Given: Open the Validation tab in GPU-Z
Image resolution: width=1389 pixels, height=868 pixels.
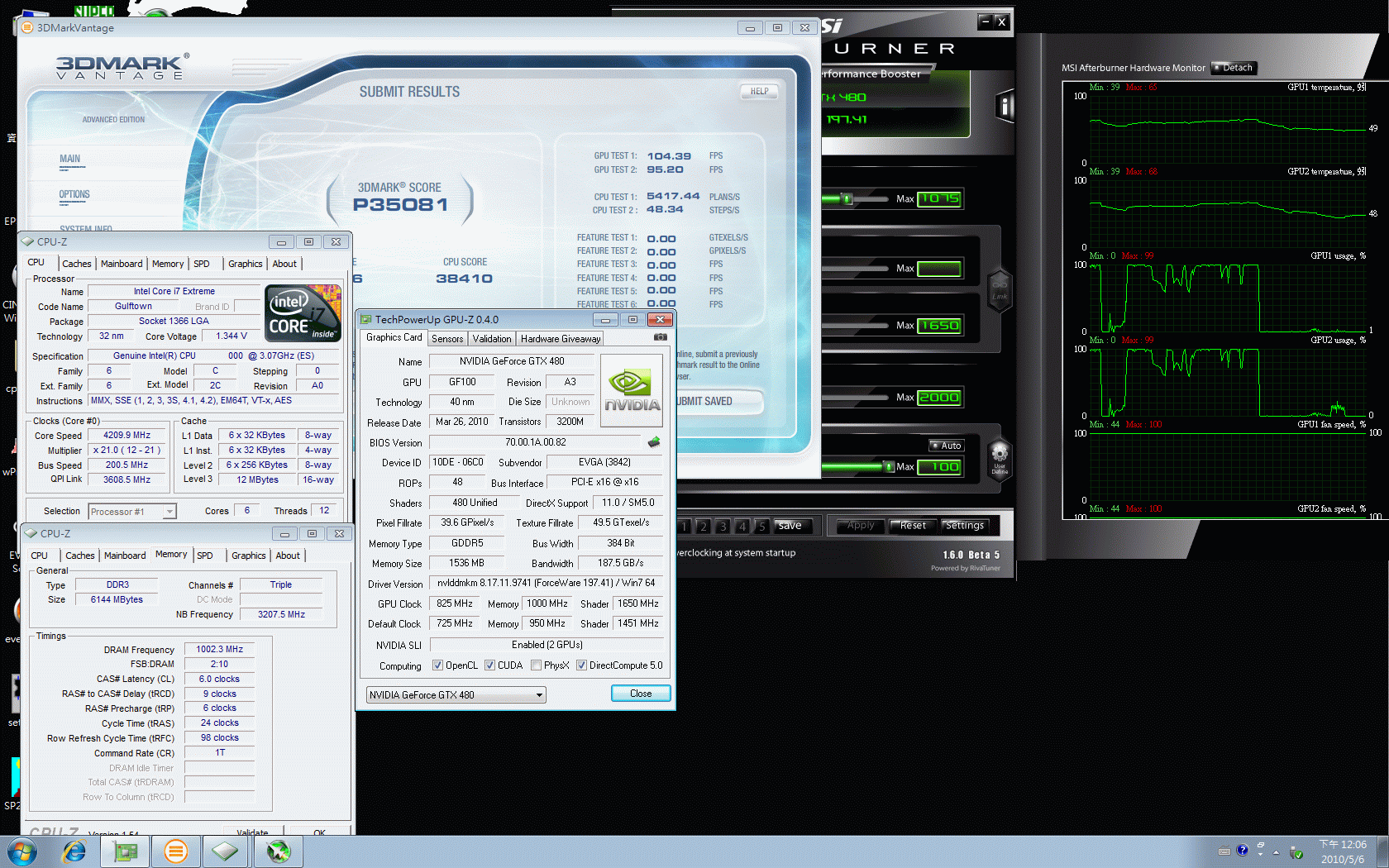Looking at the screenshot, I should 492,339.
